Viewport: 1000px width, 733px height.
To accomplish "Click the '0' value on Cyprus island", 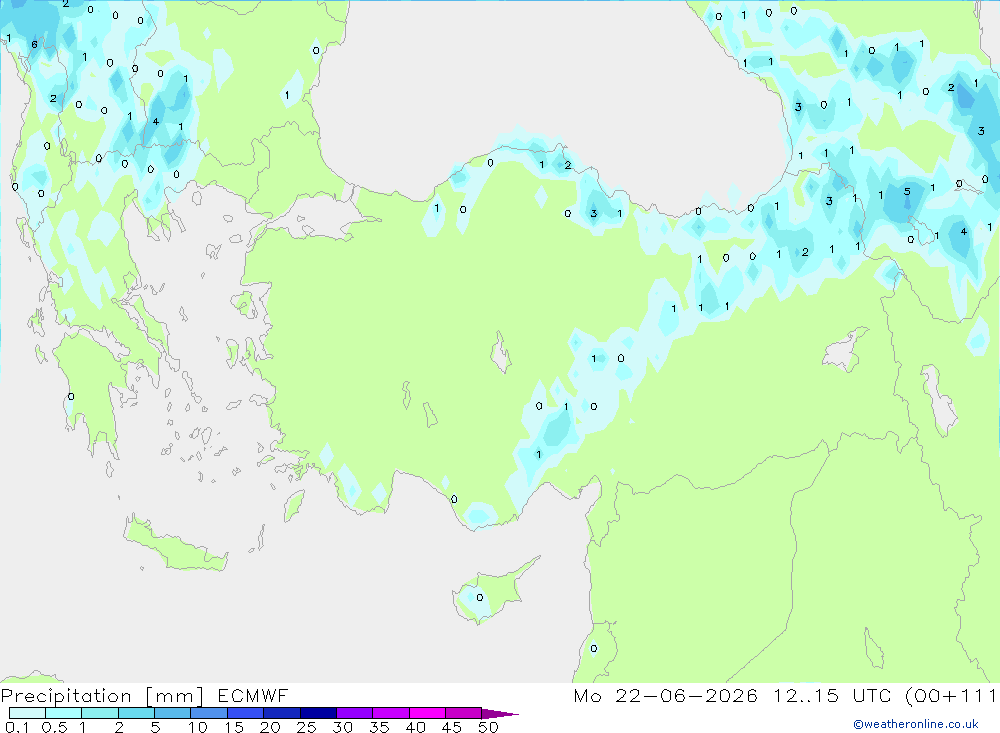I will [480, 598].
